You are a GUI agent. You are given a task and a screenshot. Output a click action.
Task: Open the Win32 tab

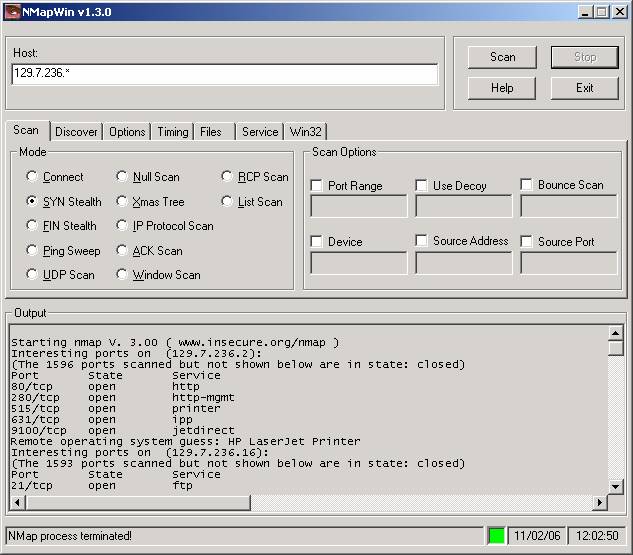click(x=306, y=132)
